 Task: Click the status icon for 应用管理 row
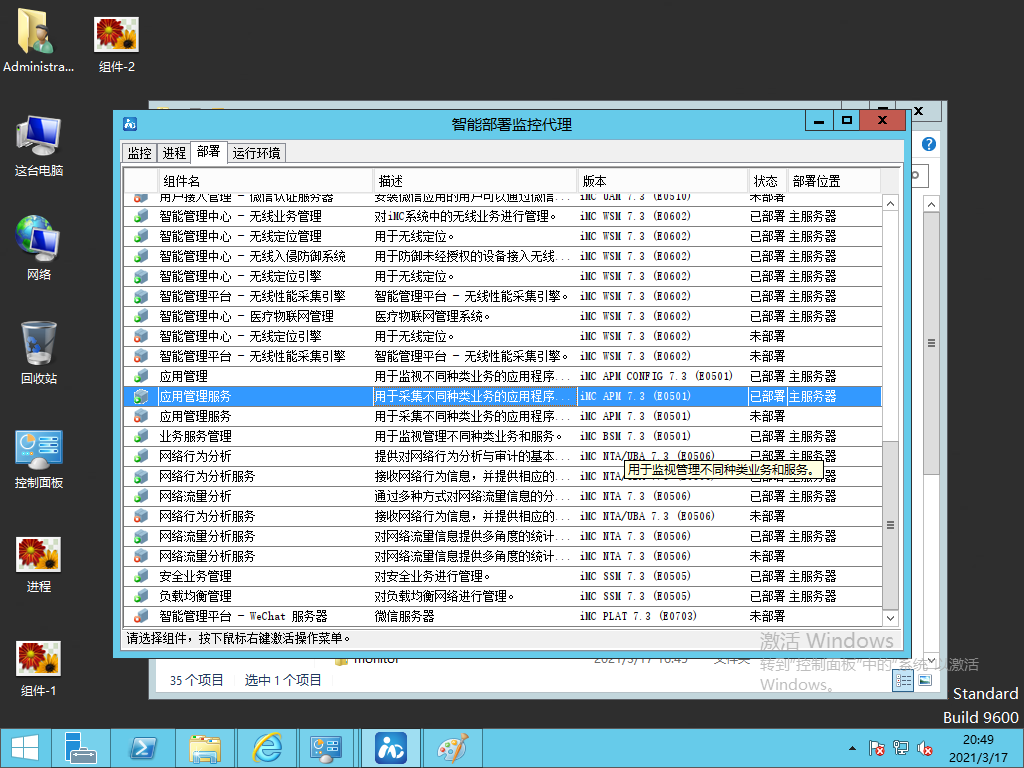click(140, 376)
